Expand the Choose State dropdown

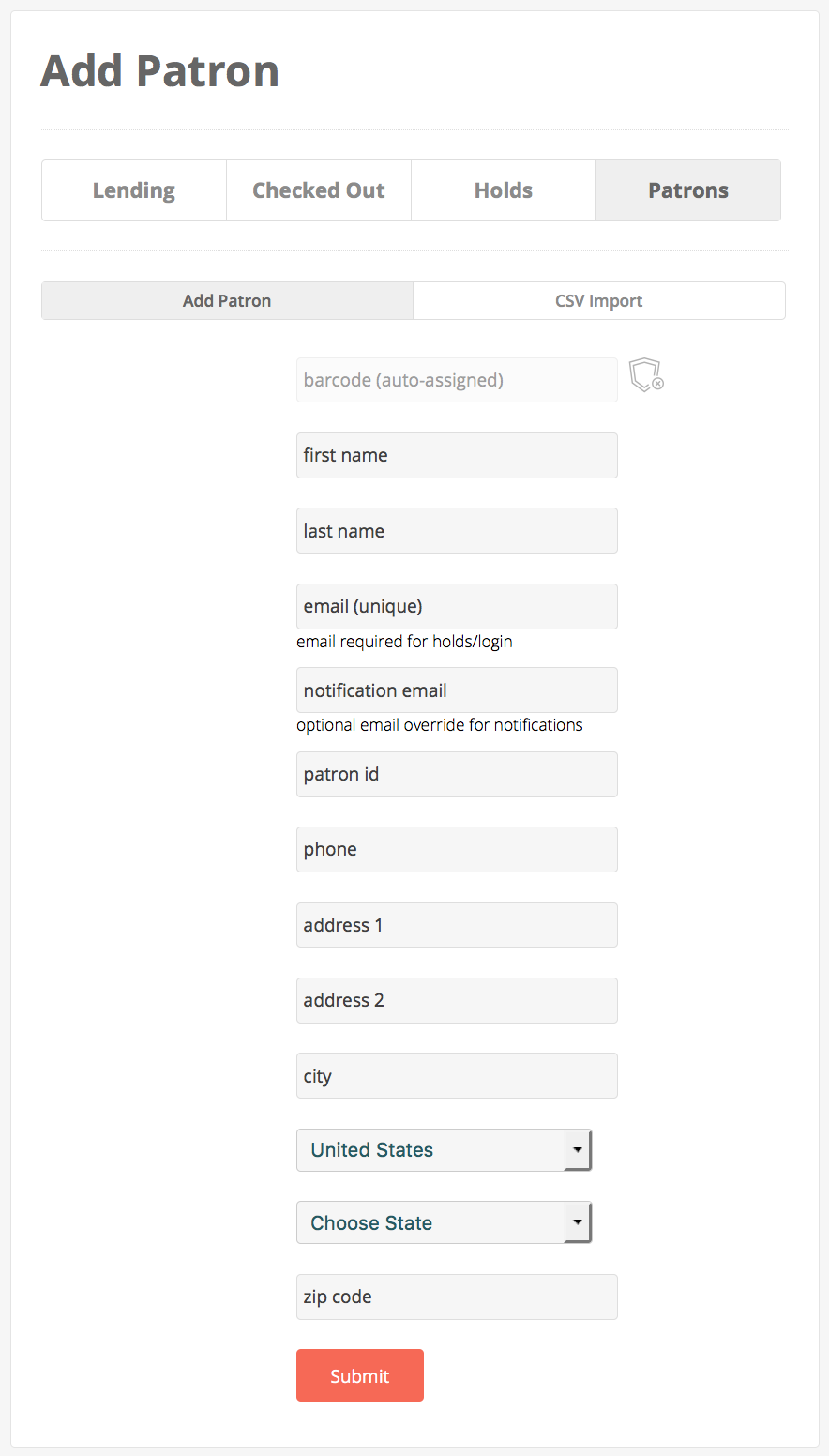(444, 1223)
